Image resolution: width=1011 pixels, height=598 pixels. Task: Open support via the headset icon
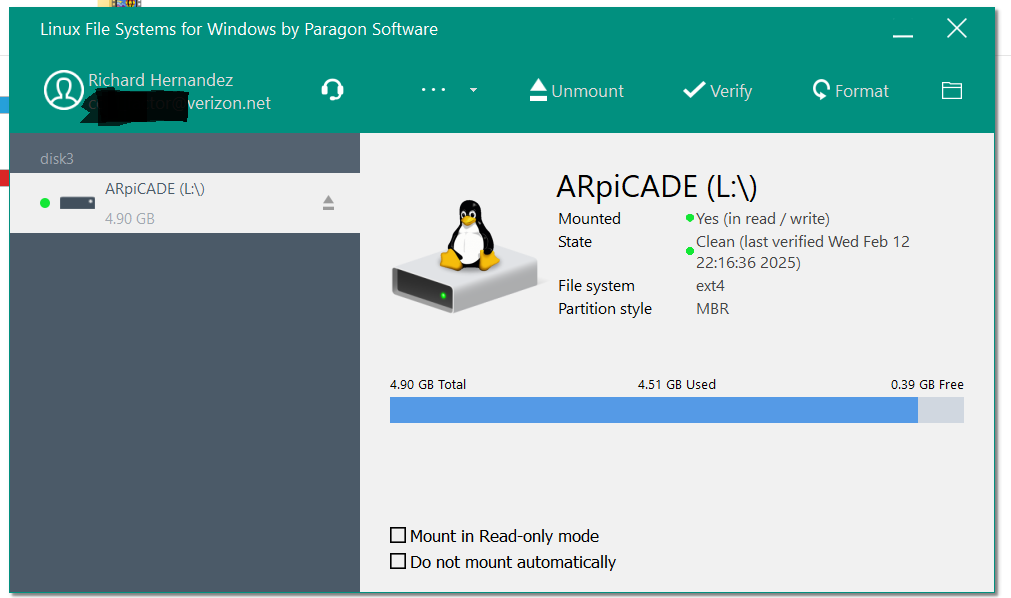coord(332,90)
